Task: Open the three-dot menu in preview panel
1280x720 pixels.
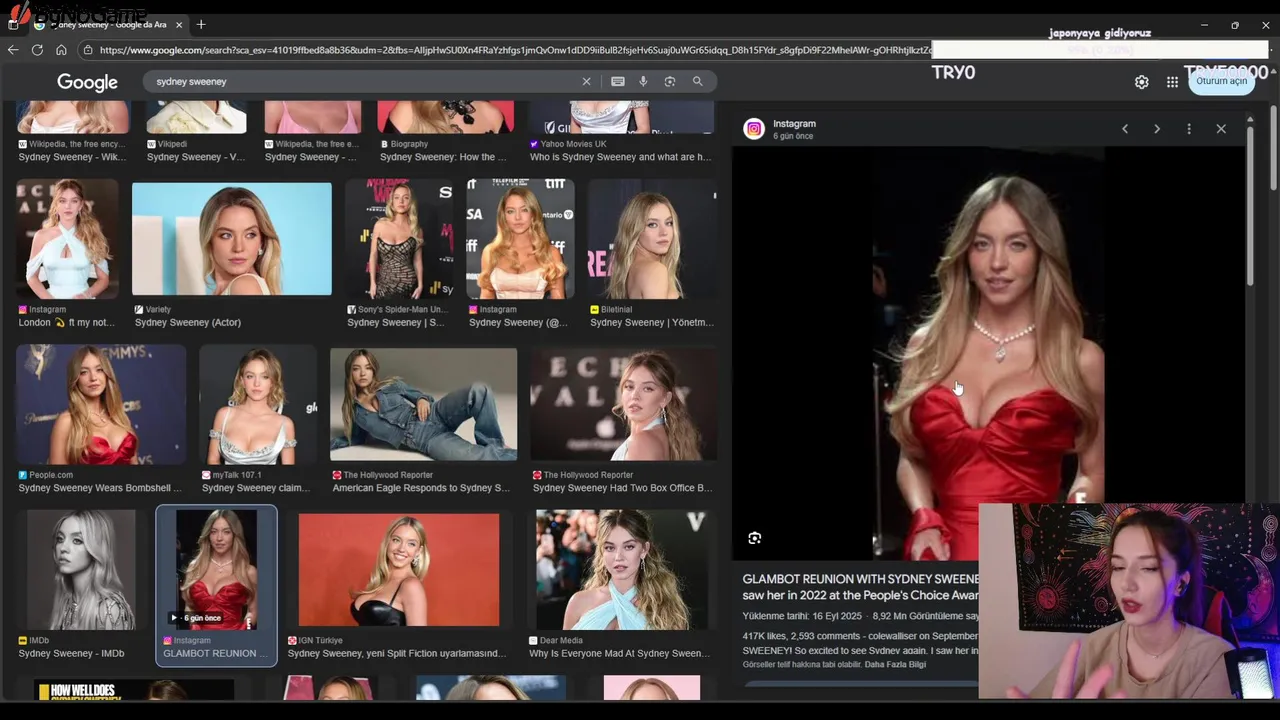Action: (x=1189, y=129)
